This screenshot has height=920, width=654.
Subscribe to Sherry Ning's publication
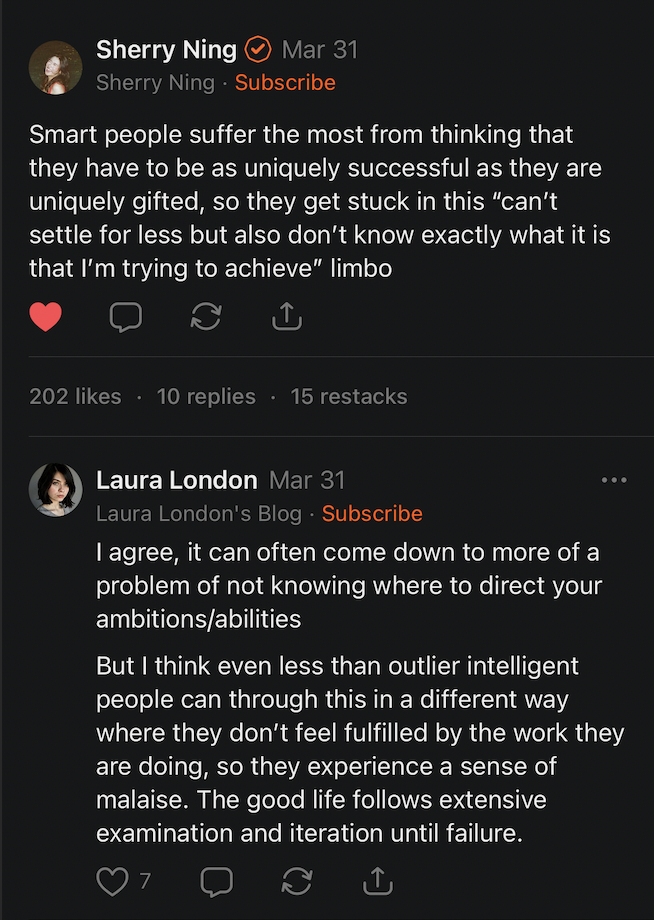coord(285,82)
